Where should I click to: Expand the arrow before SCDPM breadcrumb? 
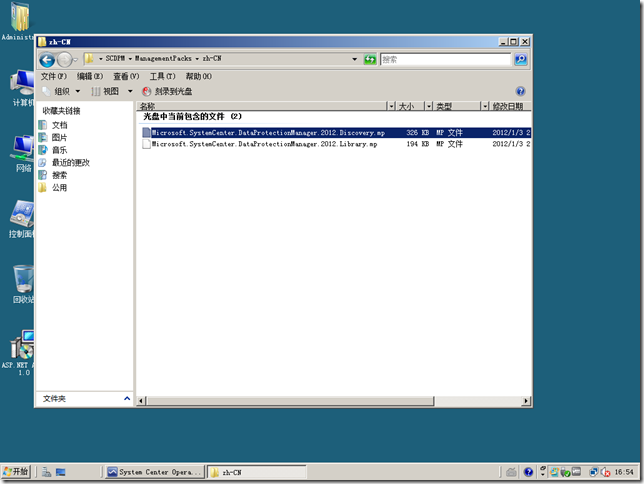click(x=101, y=59)
